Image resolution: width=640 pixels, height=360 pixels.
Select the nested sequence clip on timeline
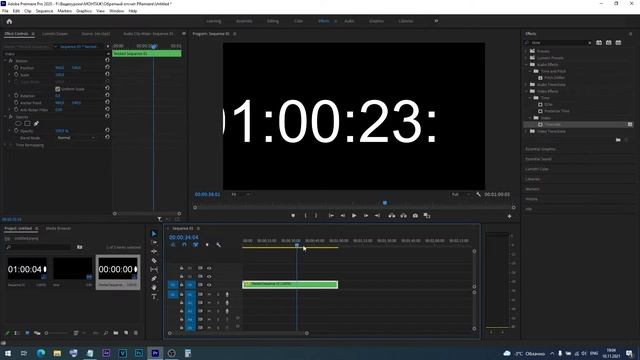coord(290,284)
